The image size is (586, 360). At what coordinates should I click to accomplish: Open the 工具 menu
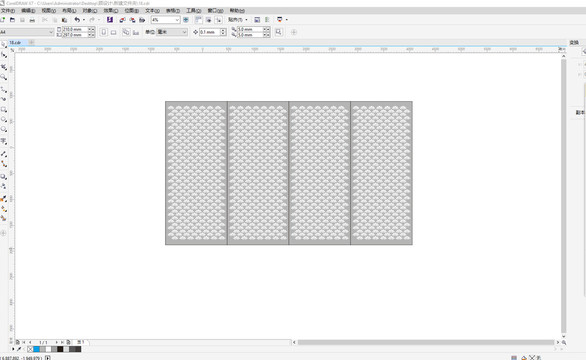click(x=194, y=10)
